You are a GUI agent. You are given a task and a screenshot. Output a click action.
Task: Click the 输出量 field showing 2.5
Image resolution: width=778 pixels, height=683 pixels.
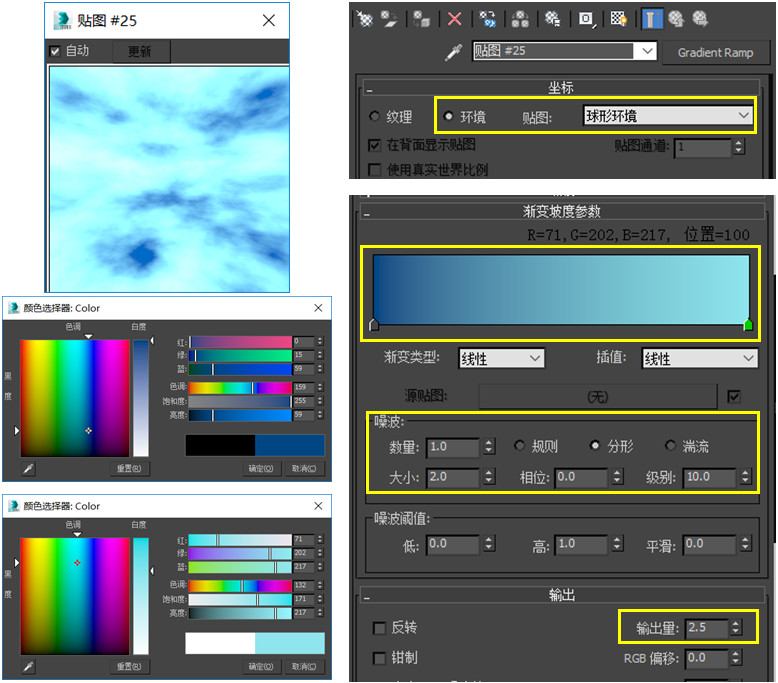pyautogui.click(x=707, y=627)
